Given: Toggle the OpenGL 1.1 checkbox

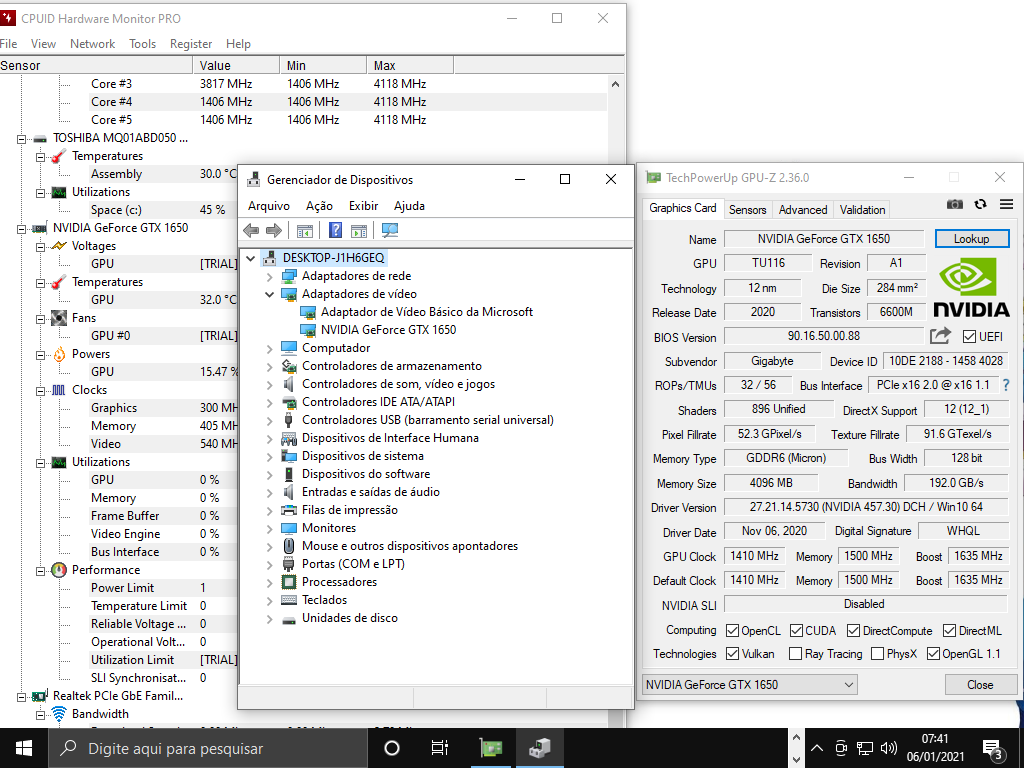Looking at the screenshot, I should [933, 654].
